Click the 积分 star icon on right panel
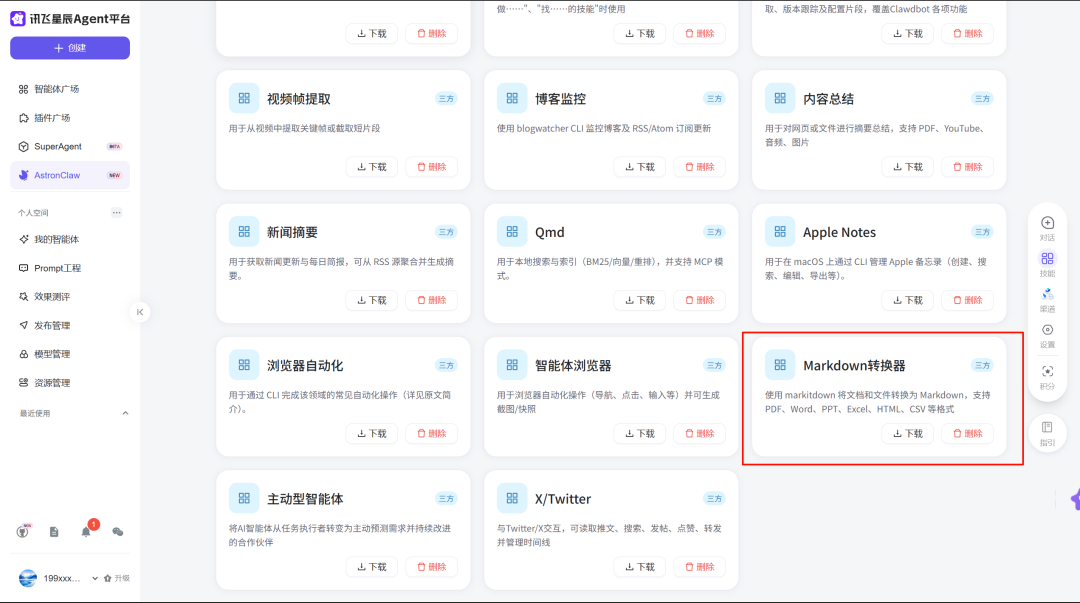This screenshot has width=1080, height=603. coord(1047,369)
